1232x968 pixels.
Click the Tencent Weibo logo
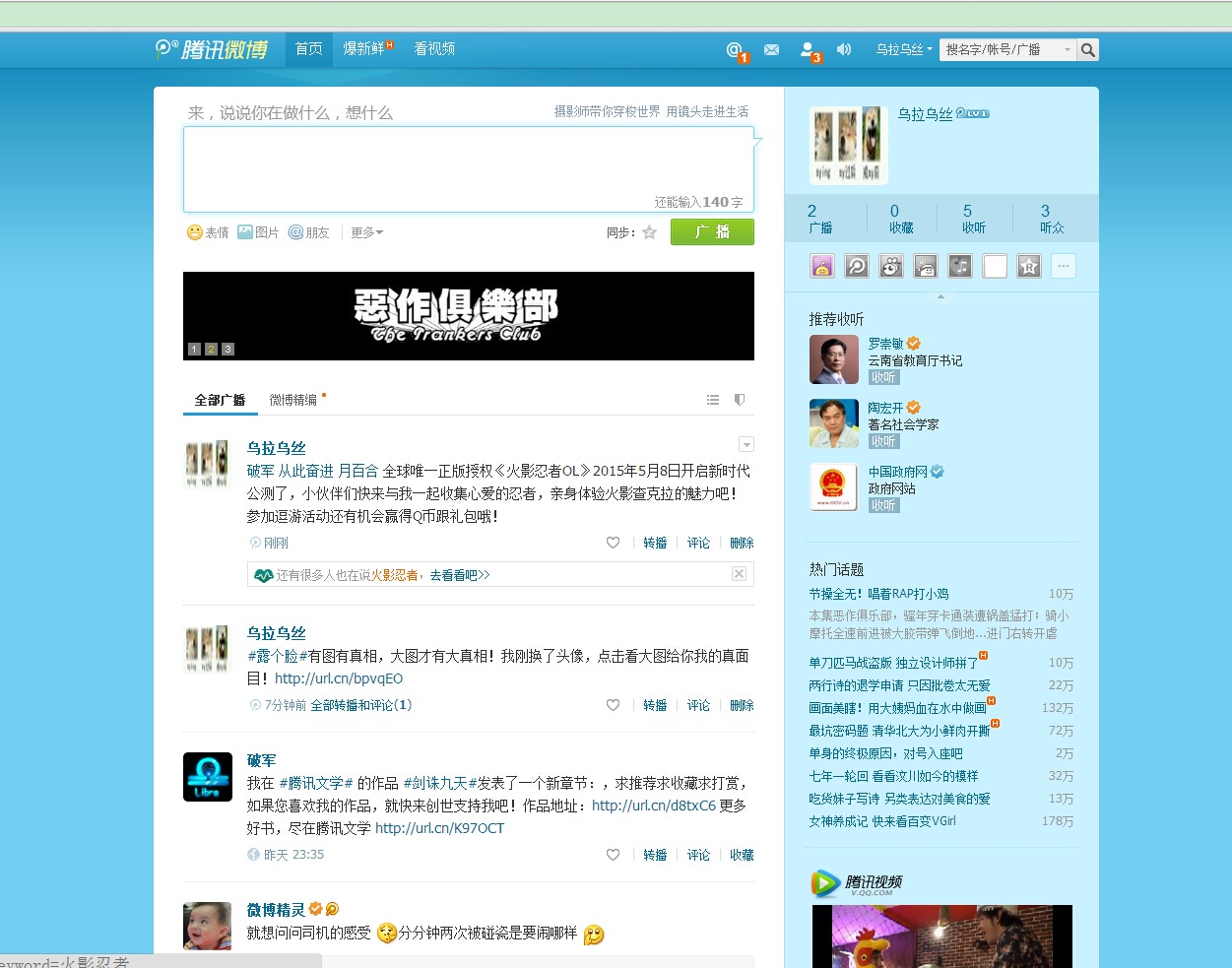212,49
